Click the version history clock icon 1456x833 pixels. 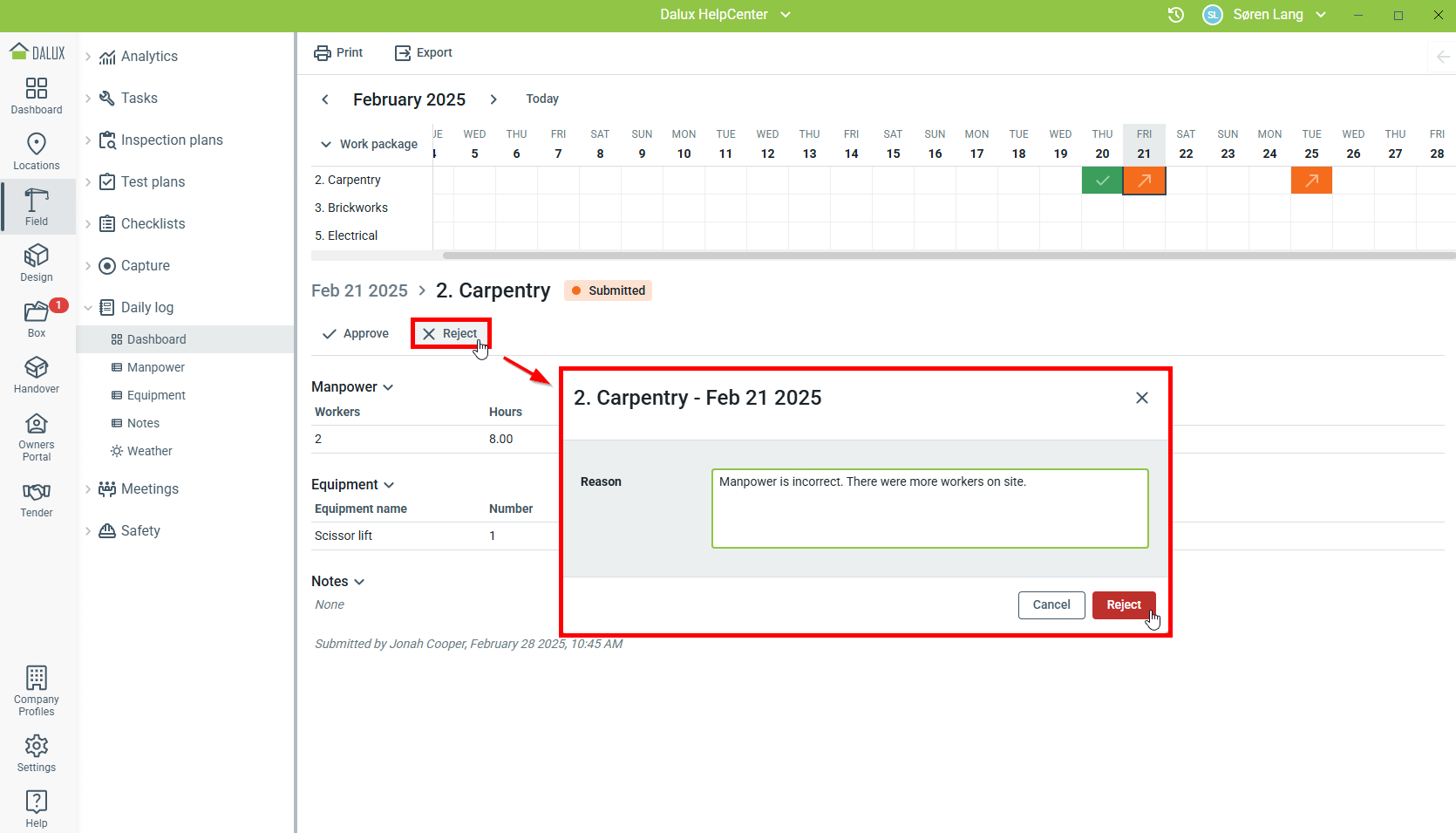pos(1175,15)
